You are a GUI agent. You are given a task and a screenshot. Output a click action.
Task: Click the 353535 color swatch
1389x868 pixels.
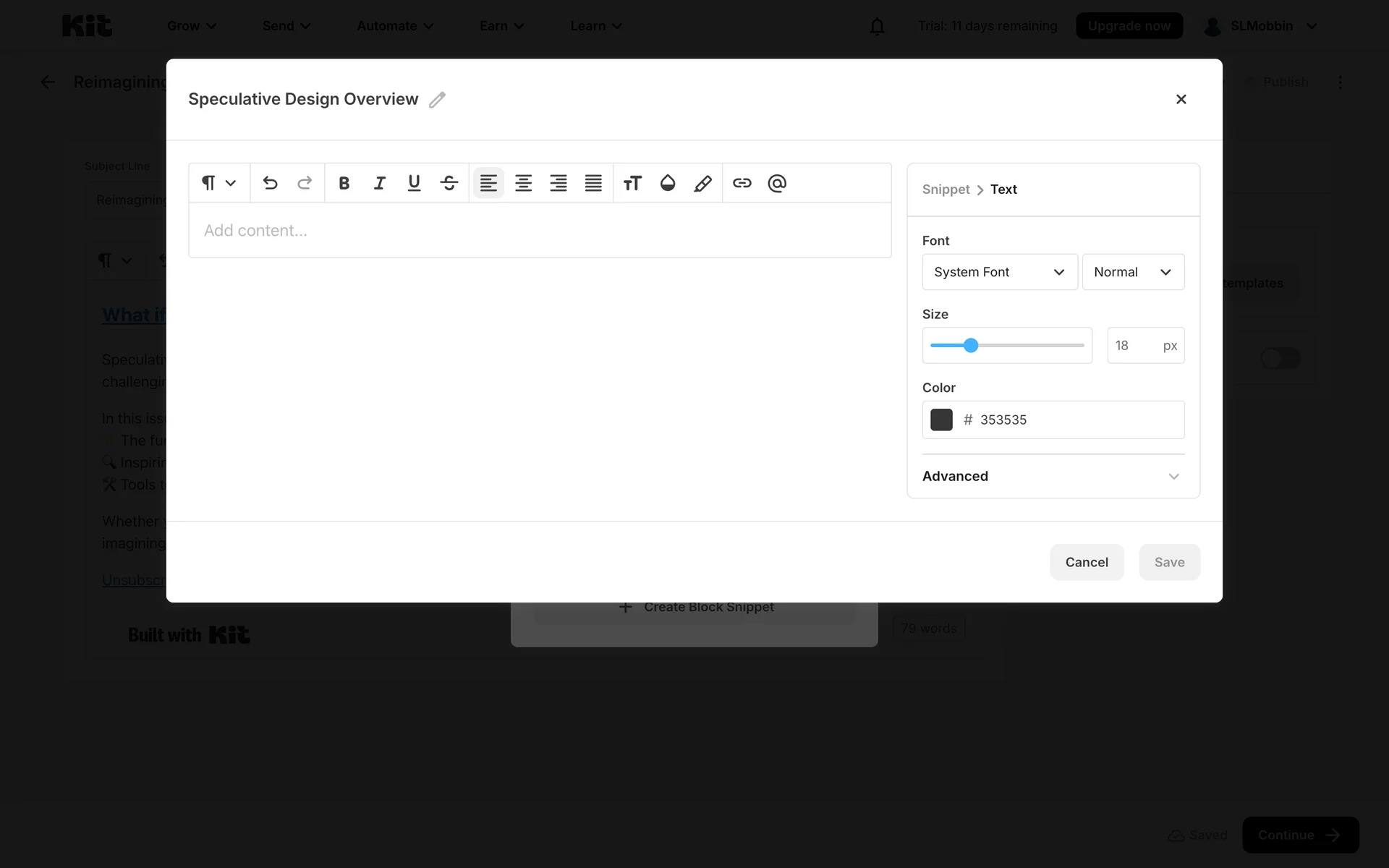click(x=941, y=420)
